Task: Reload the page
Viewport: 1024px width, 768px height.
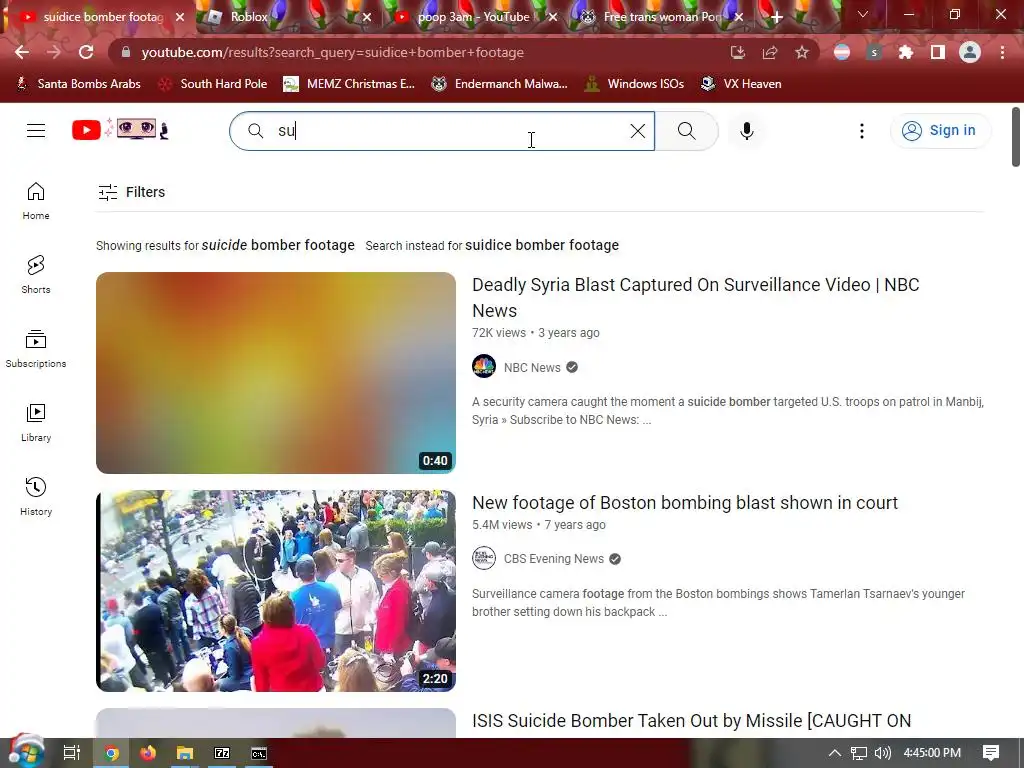Action: coord(86,52)
